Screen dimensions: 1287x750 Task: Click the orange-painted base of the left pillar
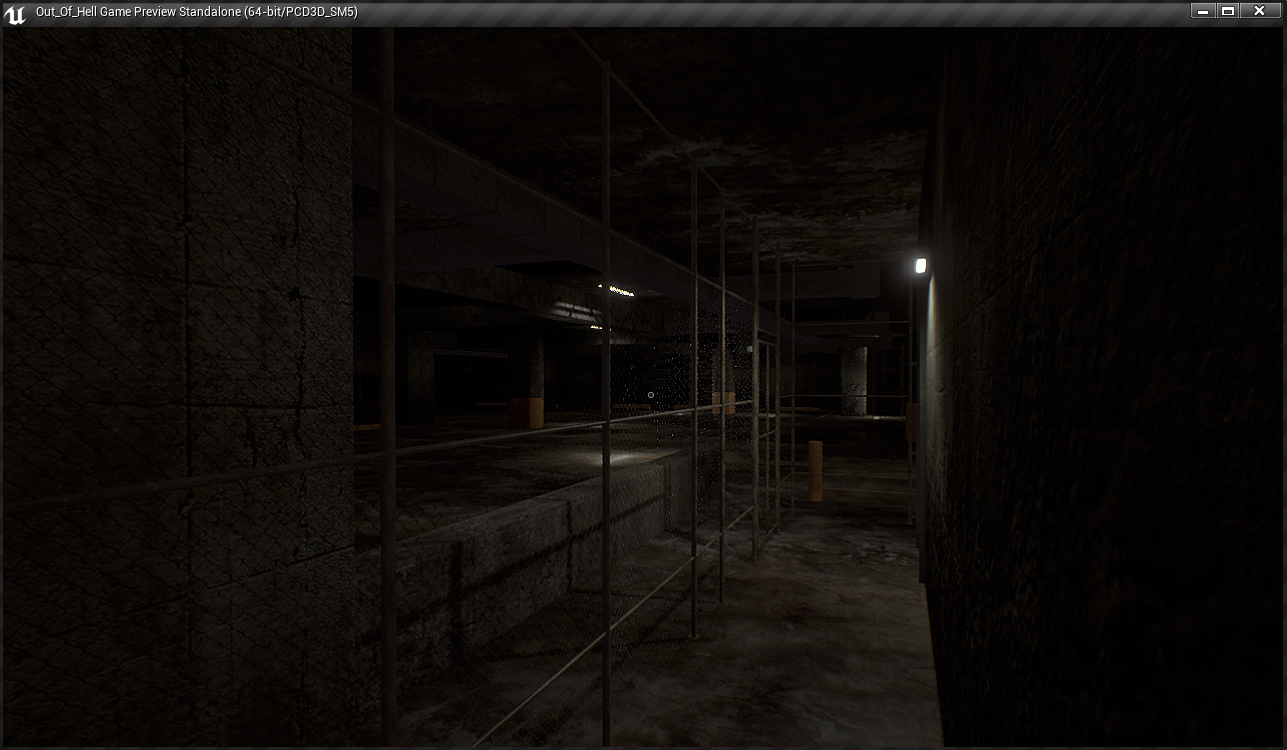pyautogui.click(x=527, y=413)
